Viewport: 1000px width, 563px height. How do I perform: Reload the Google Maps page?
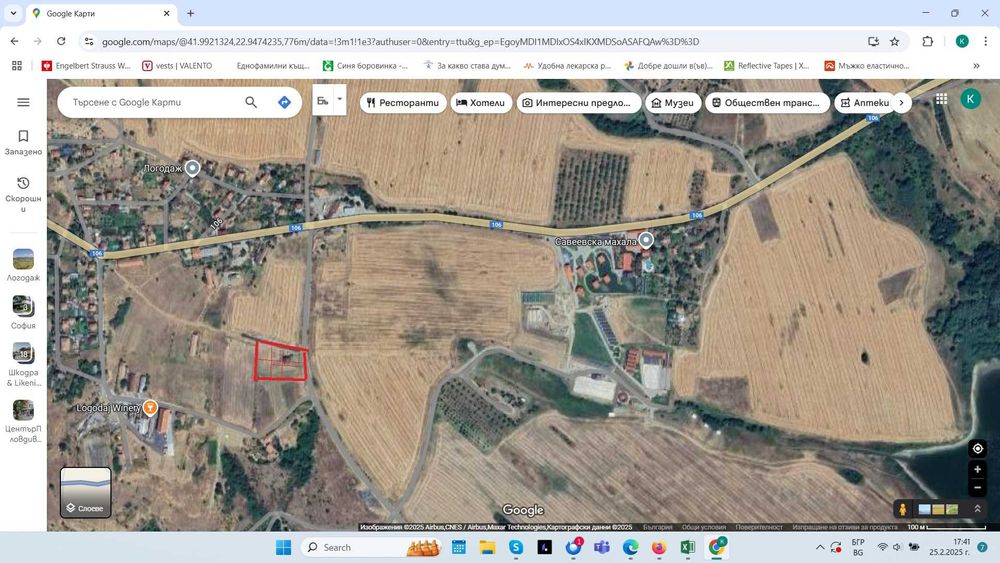(61, 41)
